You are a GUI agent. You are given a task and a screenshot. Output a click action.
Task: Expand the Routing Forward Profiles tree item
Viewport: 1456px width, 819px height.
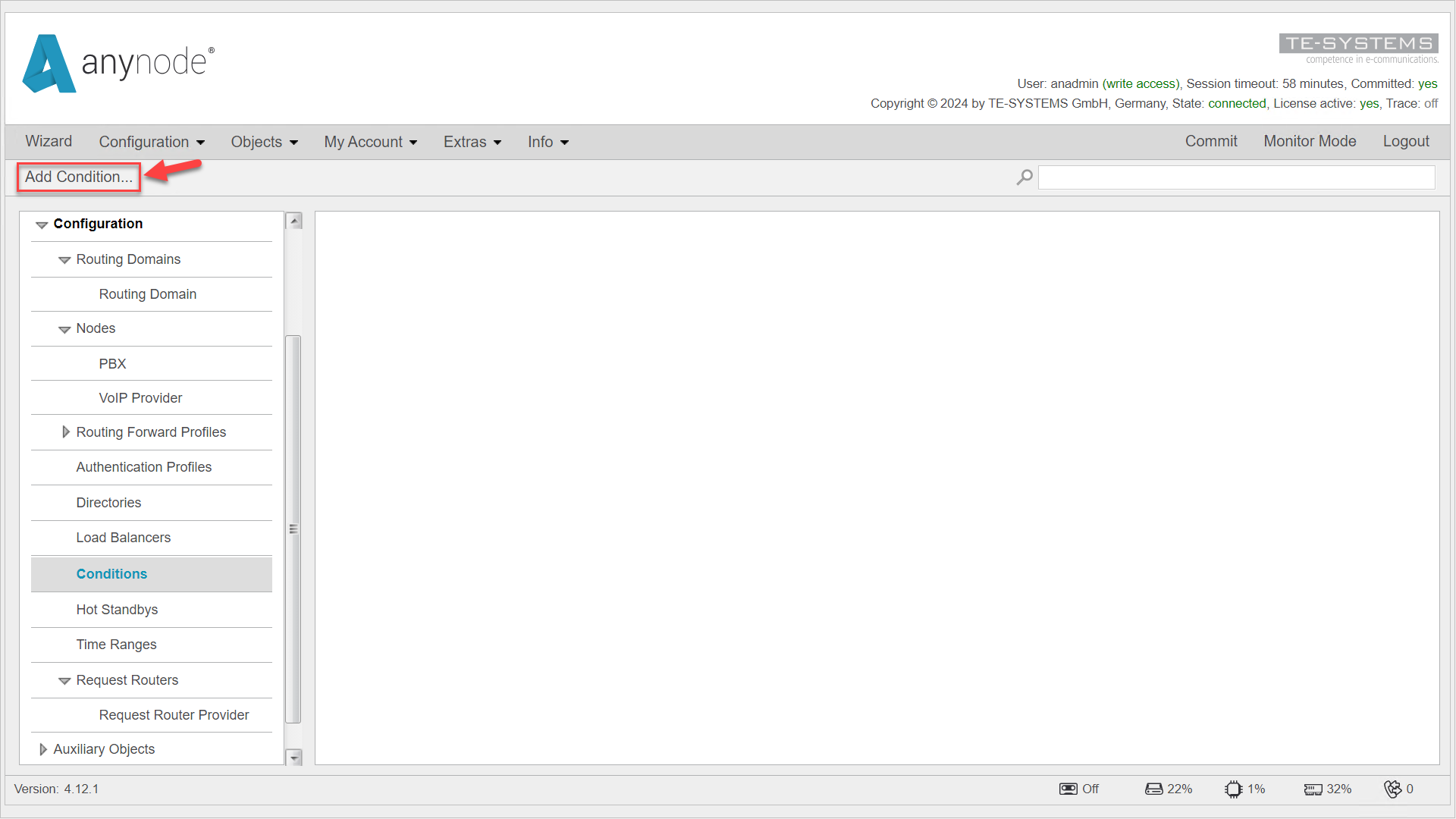[65, 432]
